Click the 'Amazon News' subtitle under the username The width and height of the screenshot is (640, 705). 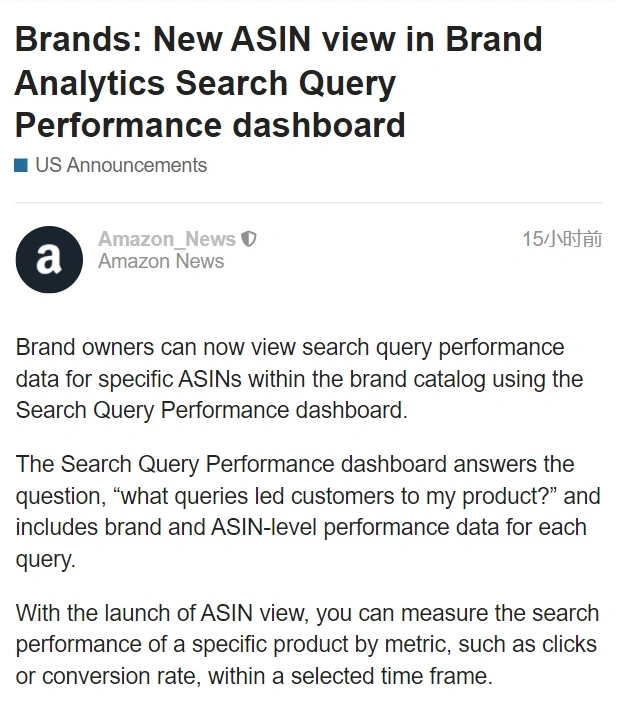click(161, 261)
